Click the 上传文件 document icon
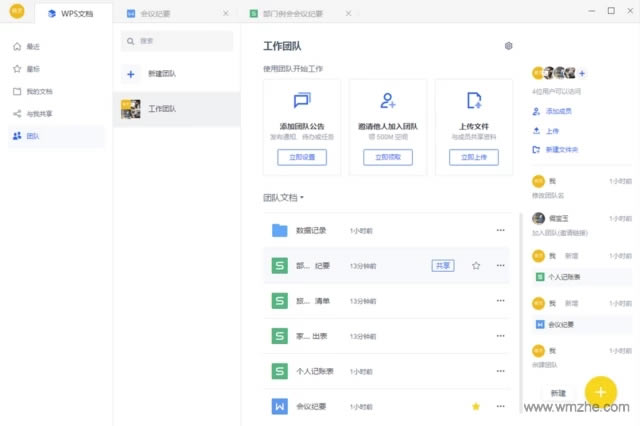 pos(474,100)
